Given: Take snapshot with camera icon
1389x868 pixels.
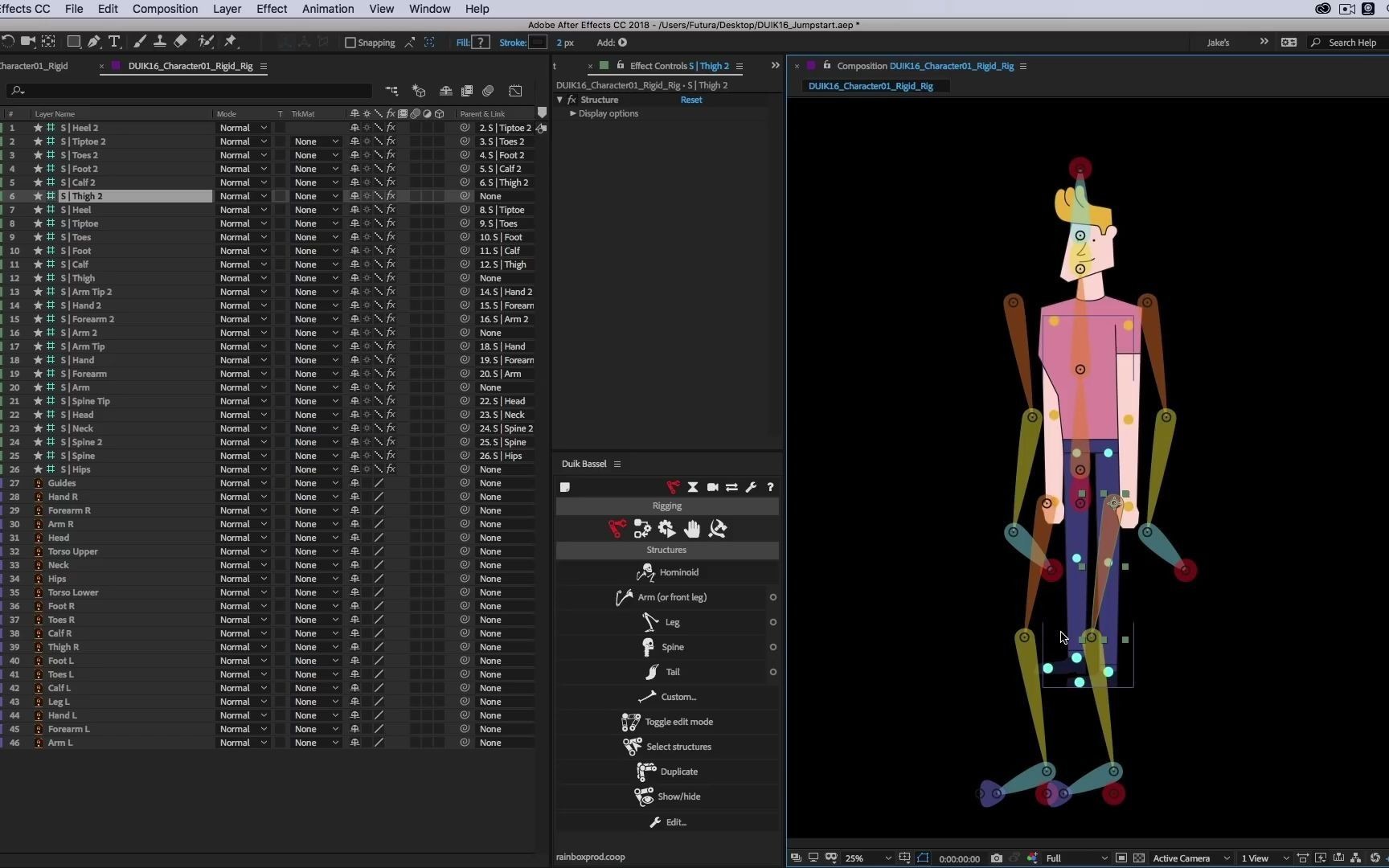Looking at the screenshot, I should [x=996, y=858].
